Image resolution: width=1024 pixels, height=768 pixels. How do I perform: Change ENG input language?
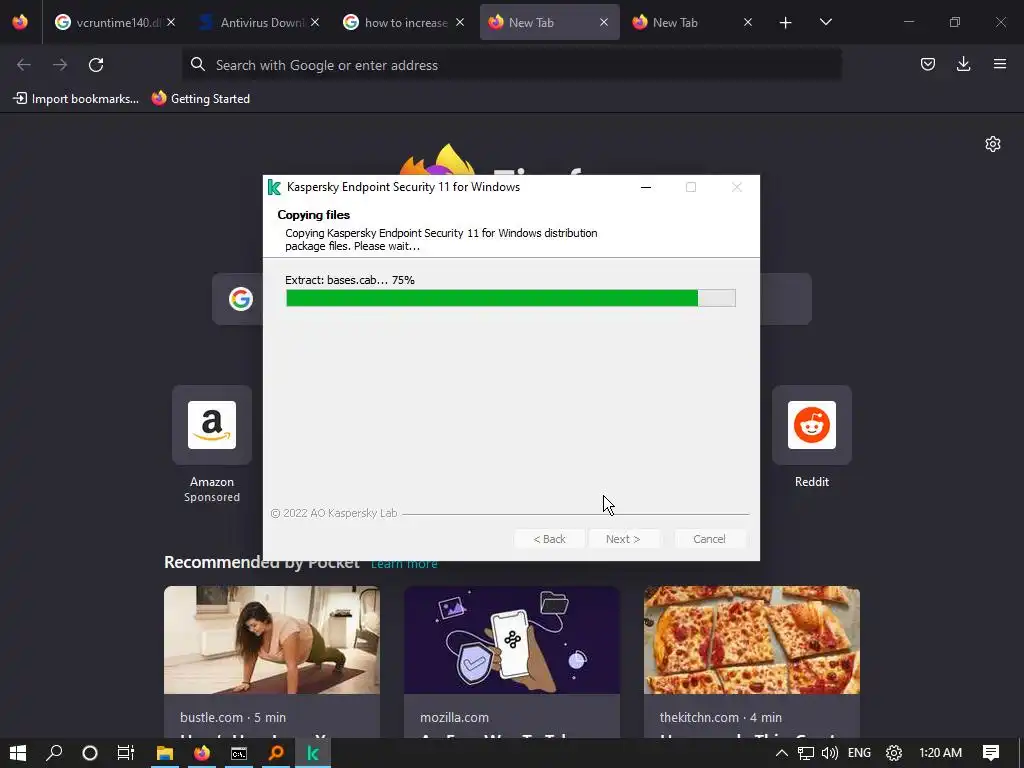(859, 753)
